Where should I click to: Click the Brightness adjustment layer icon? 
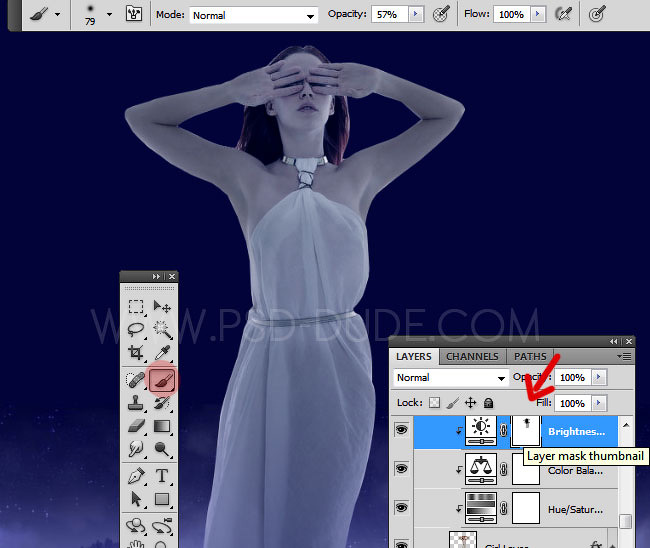pos(481,431)
